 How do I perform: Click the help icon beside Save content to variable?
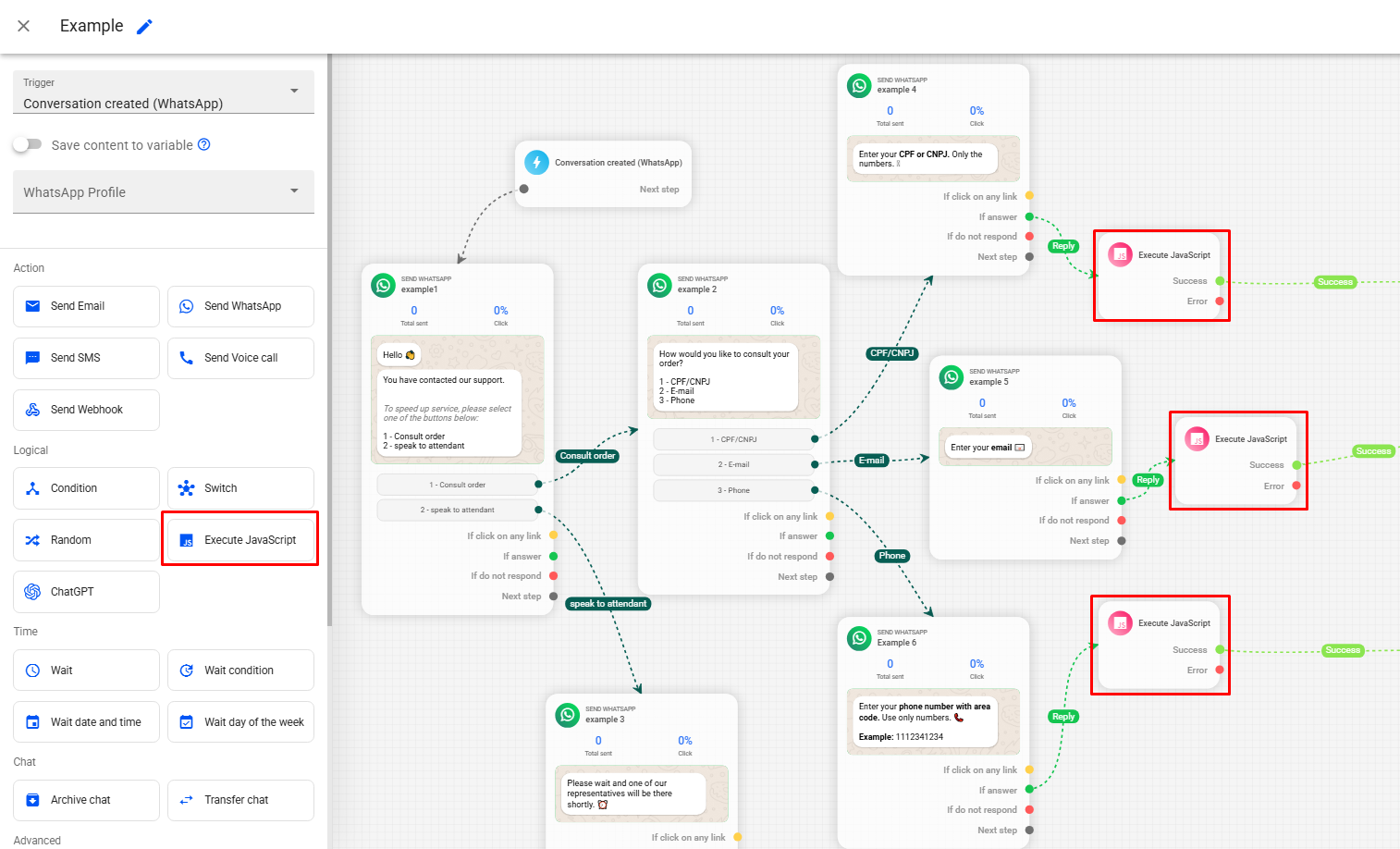(204, 144)
